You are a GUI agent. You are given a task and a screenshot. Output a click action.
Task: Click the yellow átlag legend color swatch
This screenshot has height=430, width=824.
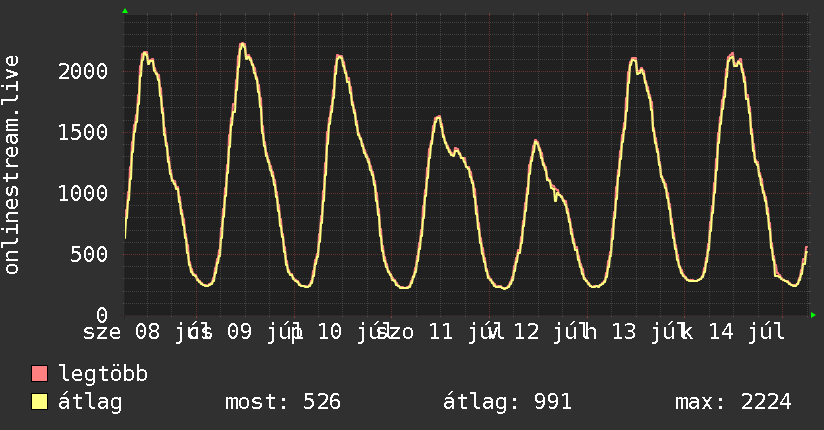(39, 402)
